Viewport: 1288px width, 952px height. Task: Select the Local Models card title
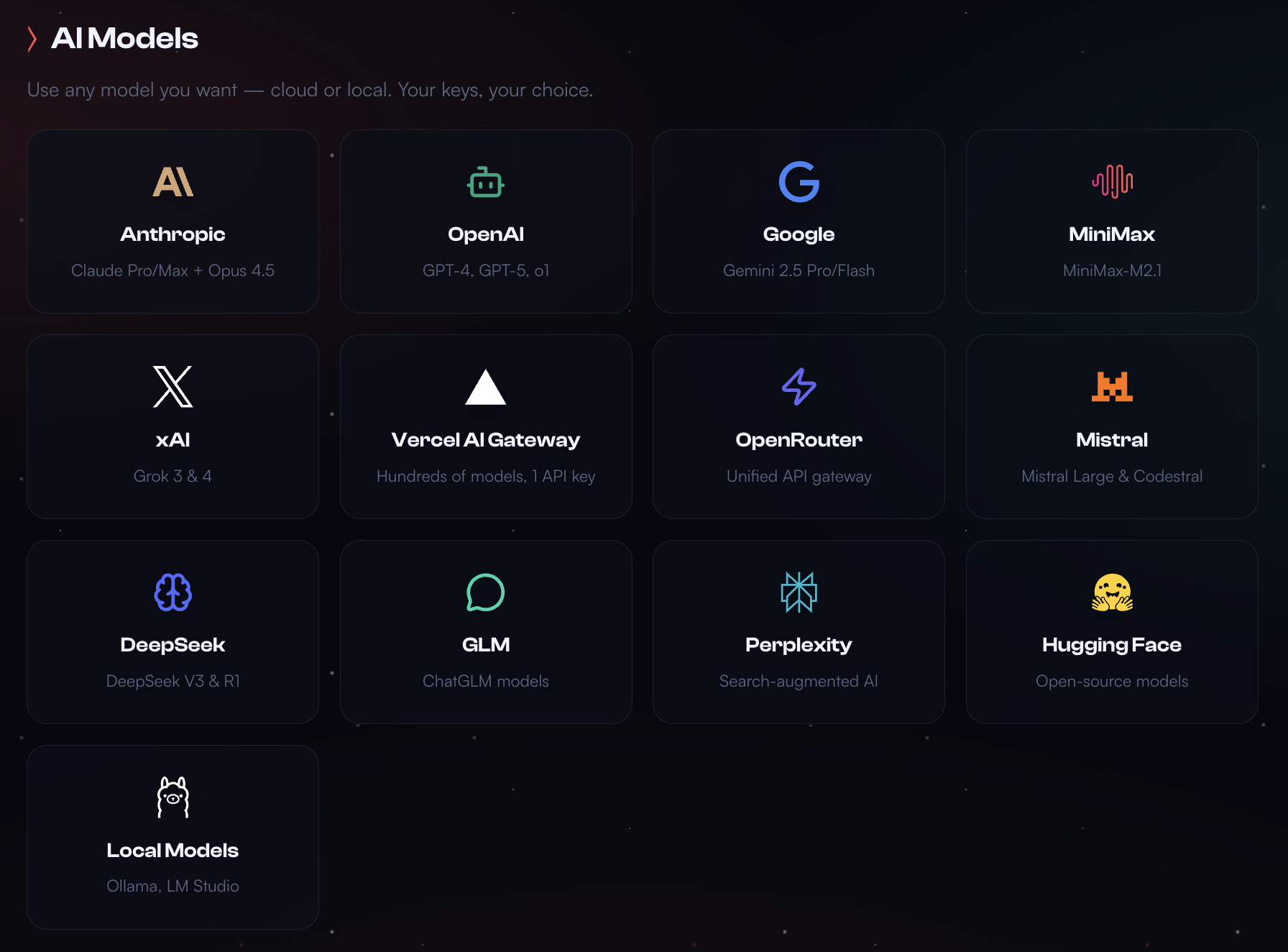[172, 851]
